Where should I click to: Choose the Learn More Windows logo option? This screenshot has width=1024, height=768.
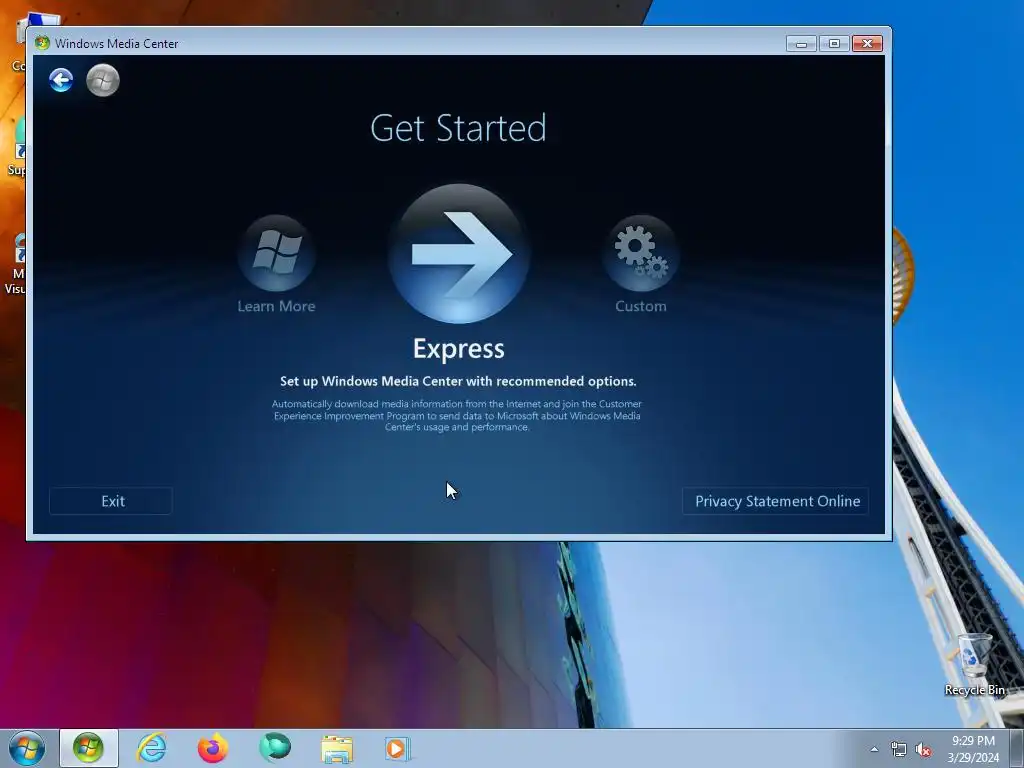tap(277, 253)
